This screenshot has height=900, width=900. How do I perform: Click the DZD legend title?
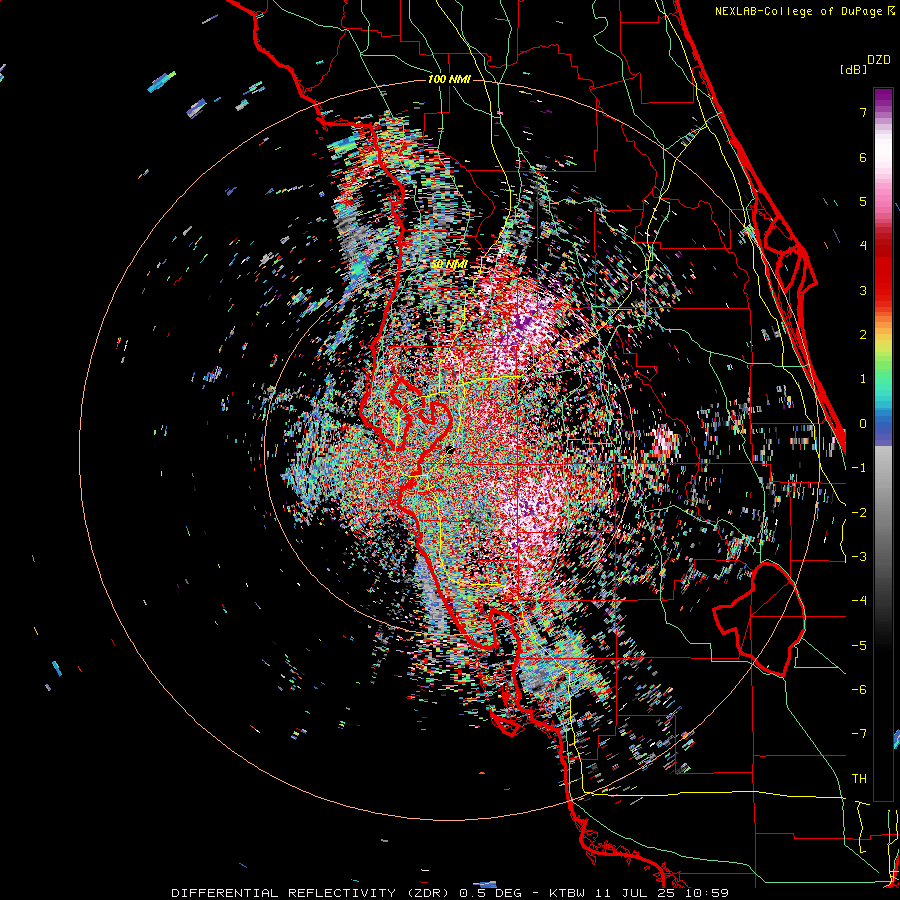(x=879, y=60)
